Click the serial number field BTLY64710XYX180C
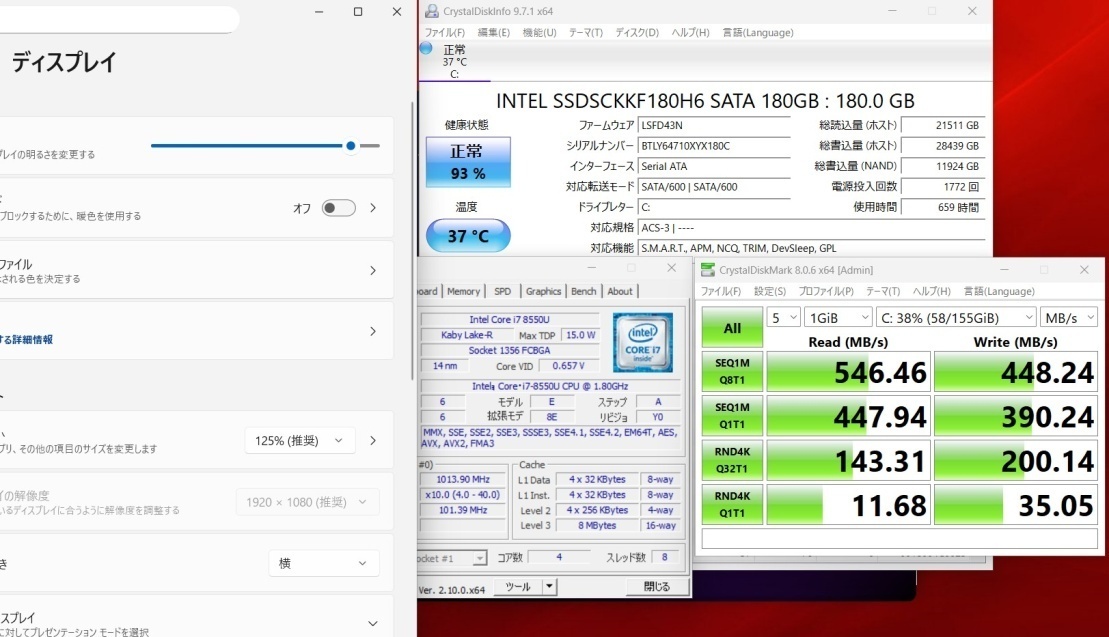The width and height of the screenshot is (1109, 637). coord(714,146)
